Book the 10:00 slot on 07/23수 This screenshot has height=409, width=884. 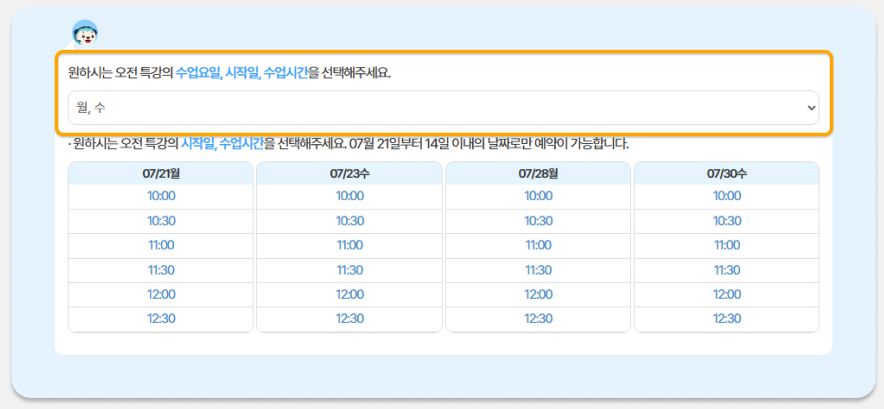(350, 196)
